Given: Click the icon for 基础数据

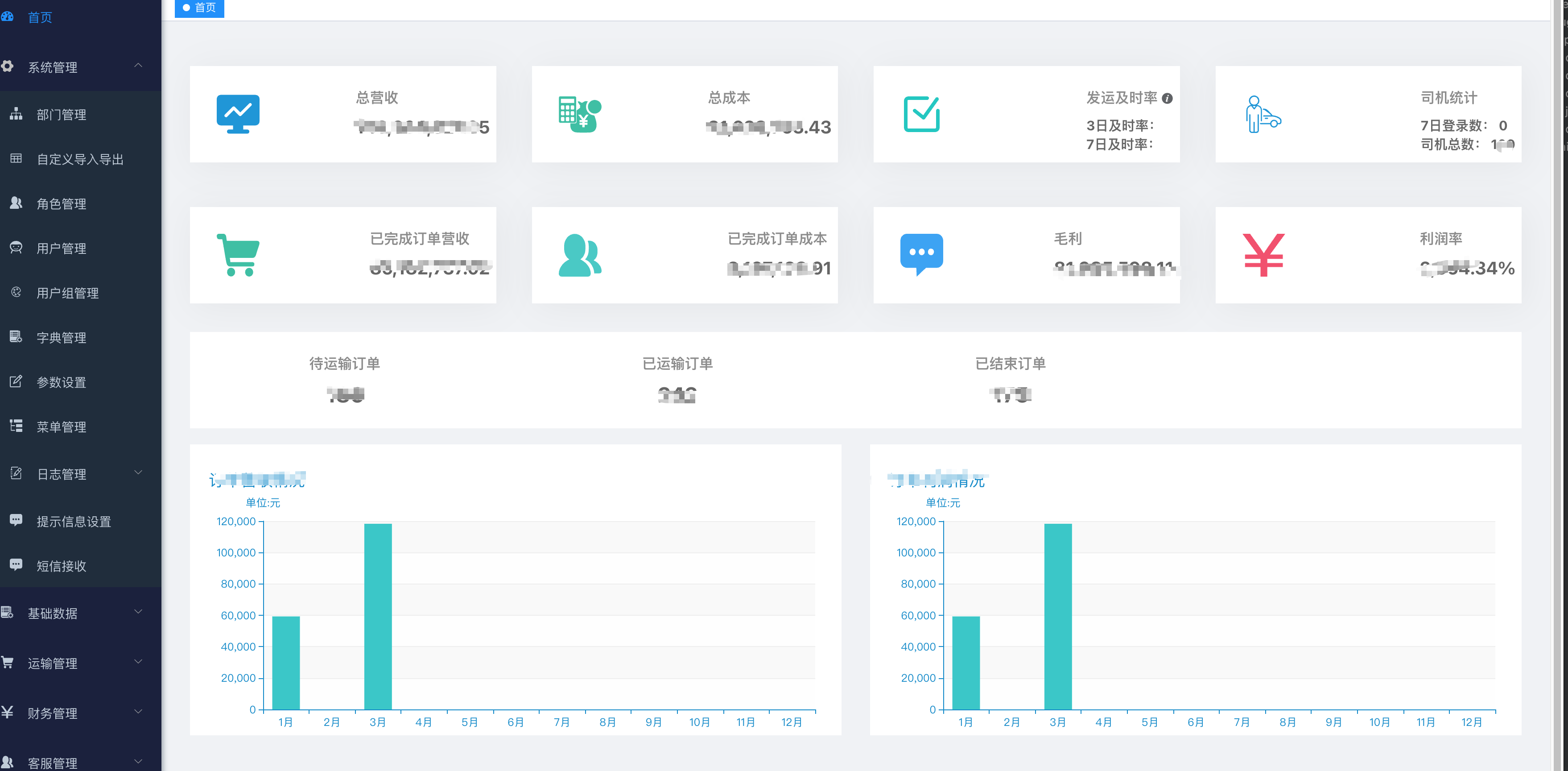Looking at the screenshot, I should click(7, 612).
